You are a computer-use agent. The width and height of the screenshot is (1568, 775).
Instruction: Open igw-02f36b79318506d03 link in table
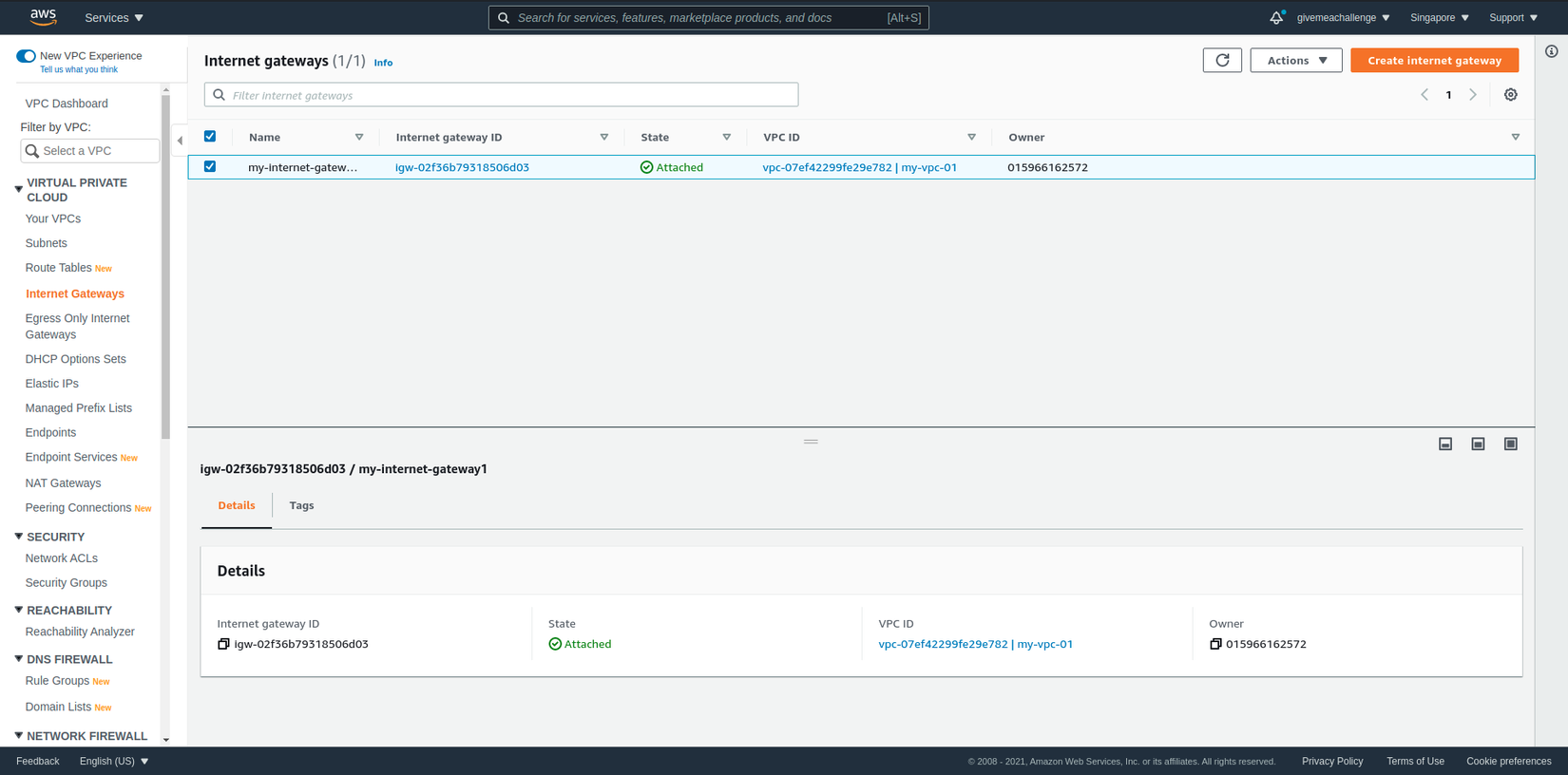(x=462, y=167)
